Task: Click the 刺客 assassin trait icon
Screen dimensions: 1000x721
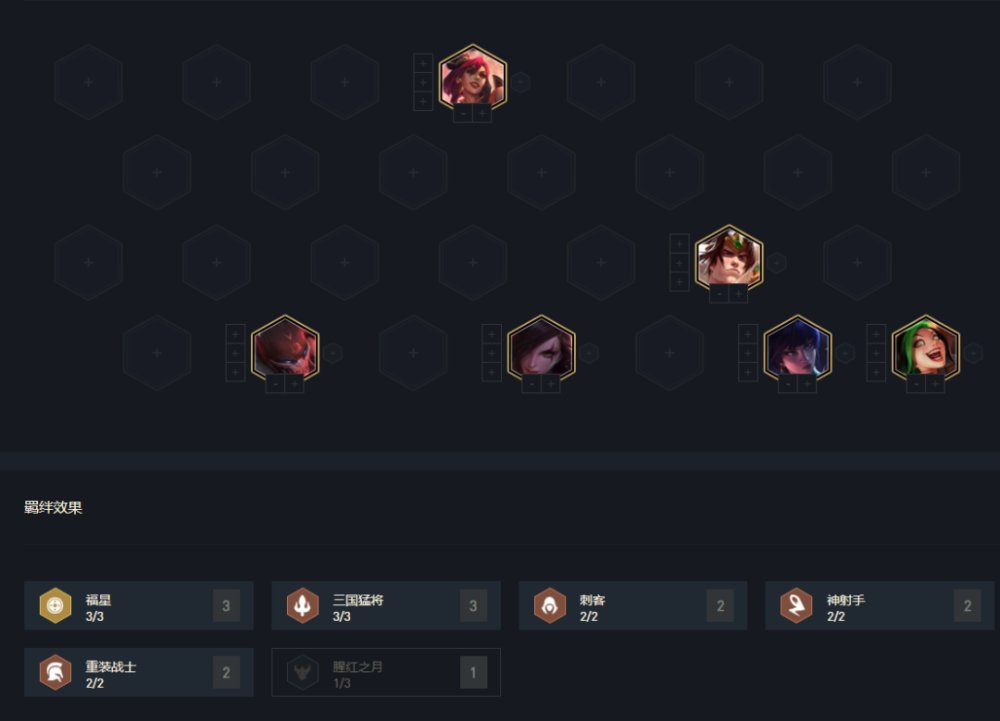Action: (550, 605)
